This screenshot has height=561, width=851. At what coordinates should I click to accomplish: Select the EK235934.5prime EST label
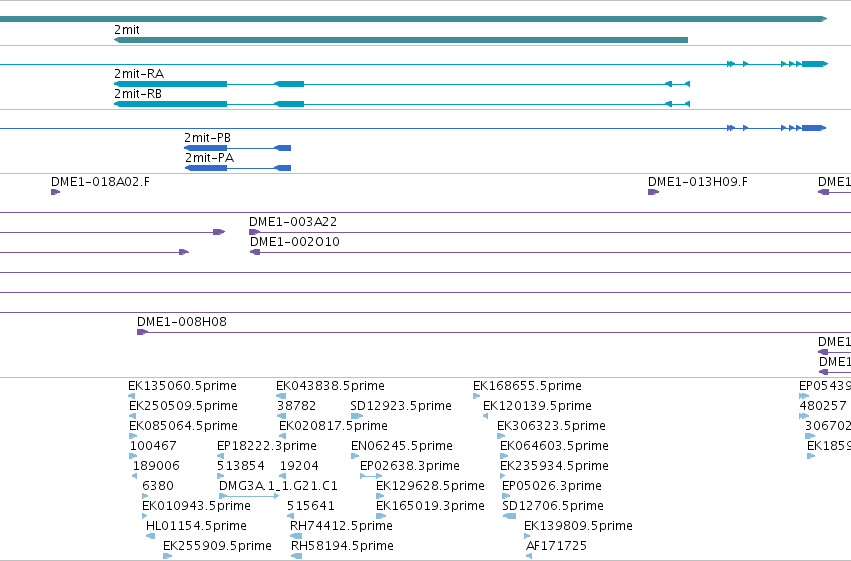pyautogui.click(x=554, y=466)
